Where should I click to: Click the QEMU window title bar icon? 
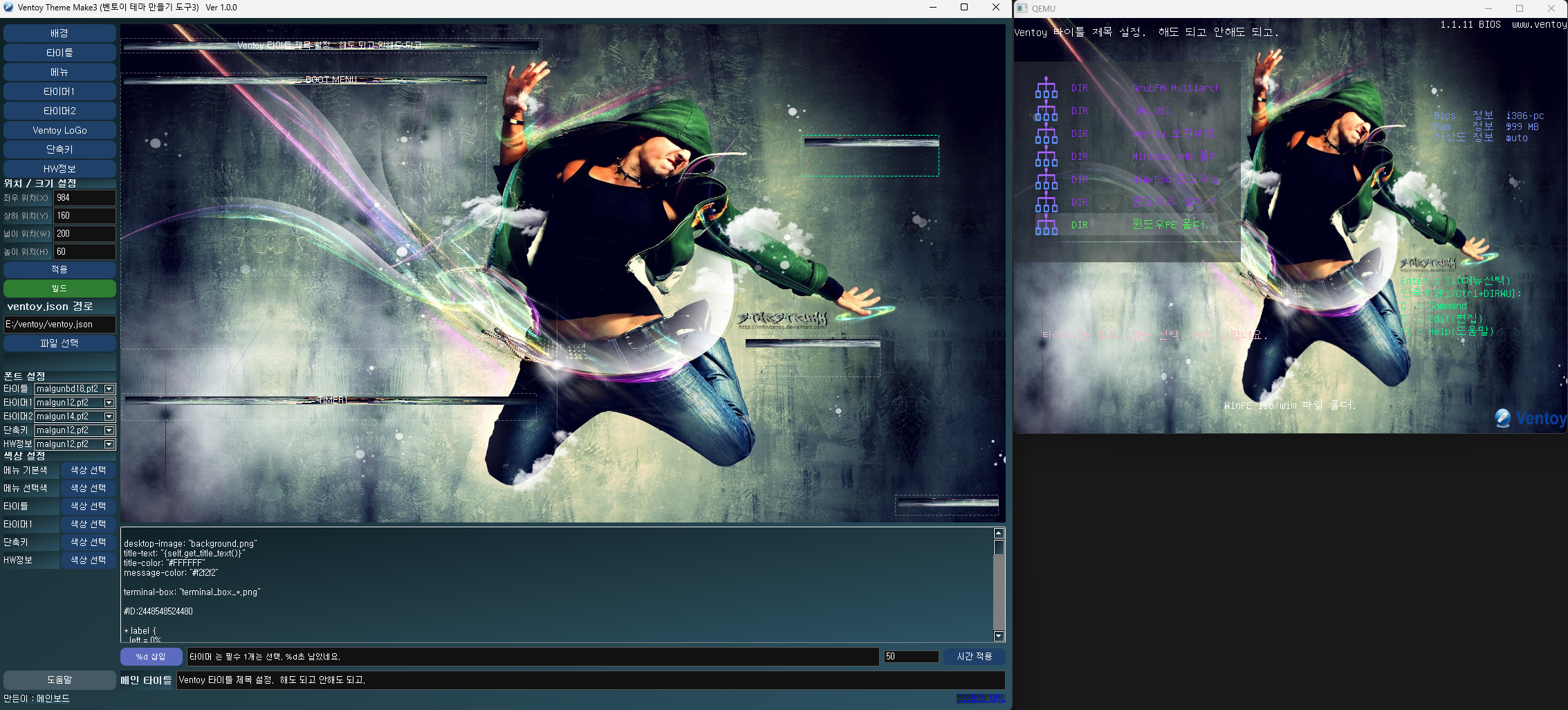tap(1022, 8)
